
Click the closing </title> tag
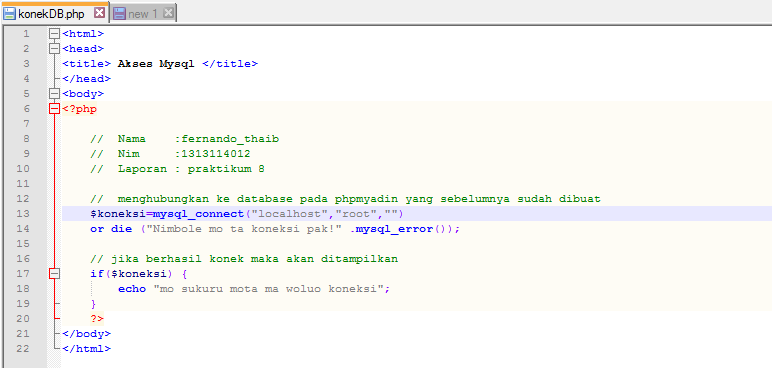[230, 64]
